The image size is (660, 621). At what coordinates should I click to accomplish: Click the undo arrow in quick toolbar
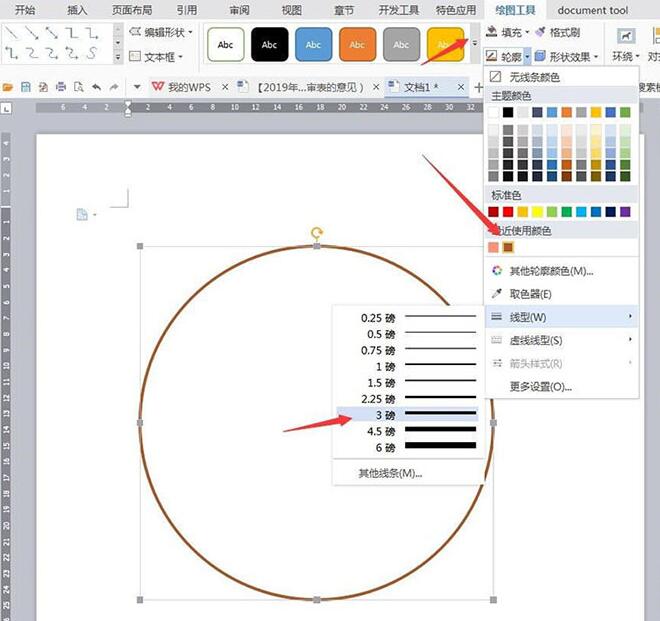(x=96, y=87)
